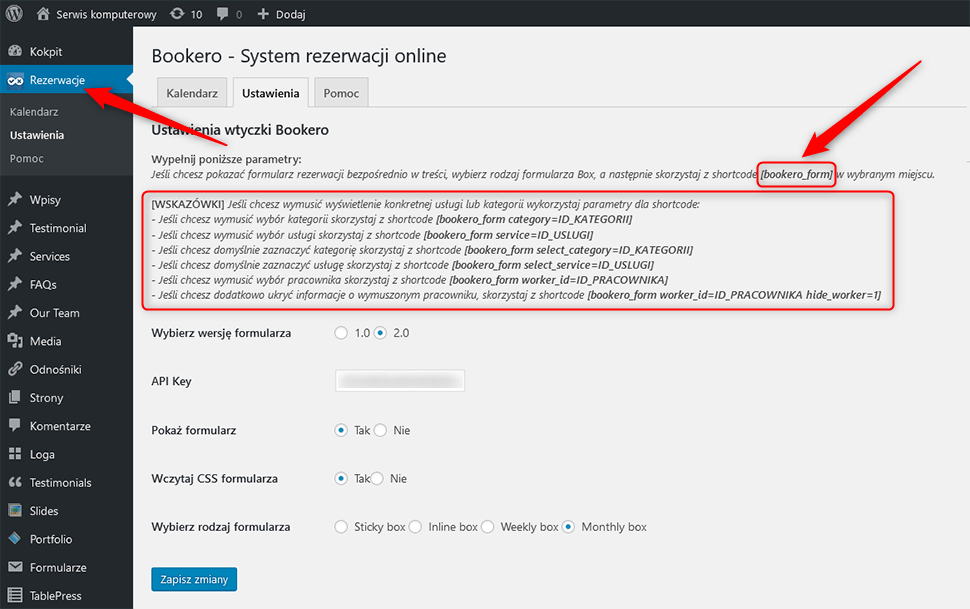
Task: Click the image icon for Slides
Action: coord(15,511)
